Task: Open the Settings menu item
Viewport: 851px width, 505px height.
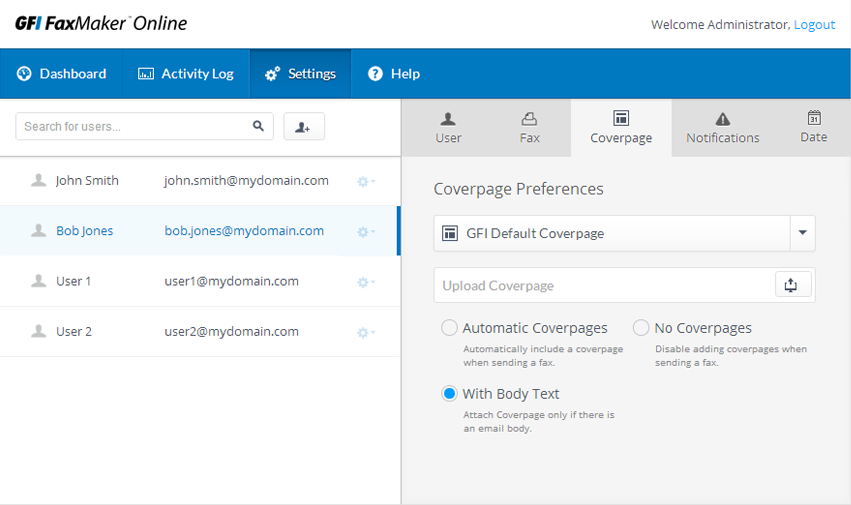Action: (x=301, y=74)
